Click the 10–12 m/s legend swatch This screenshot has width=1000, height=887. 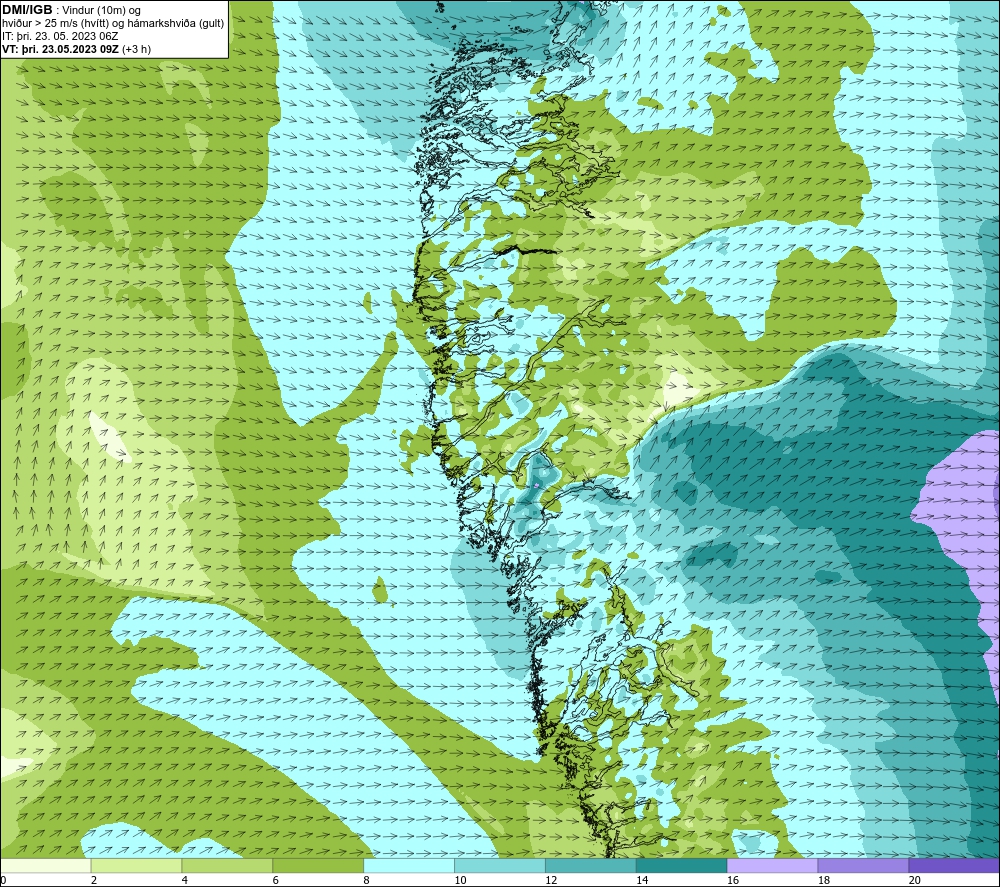[500, 865]
